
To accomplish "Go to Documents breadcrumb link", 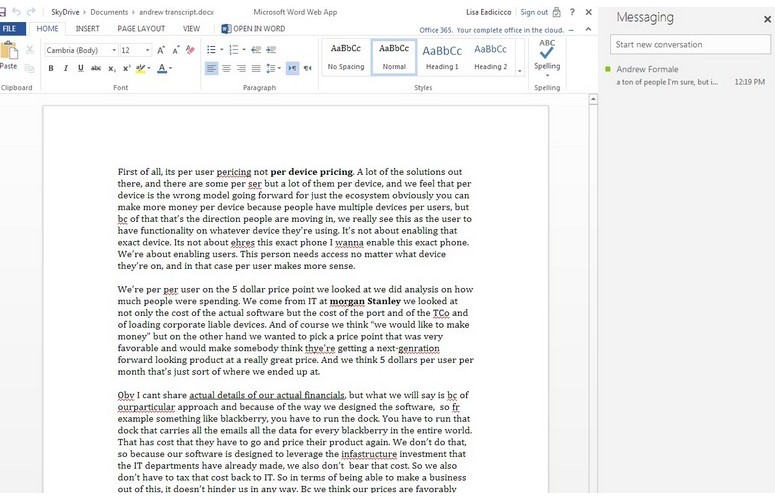I will (x=109, y=12).
